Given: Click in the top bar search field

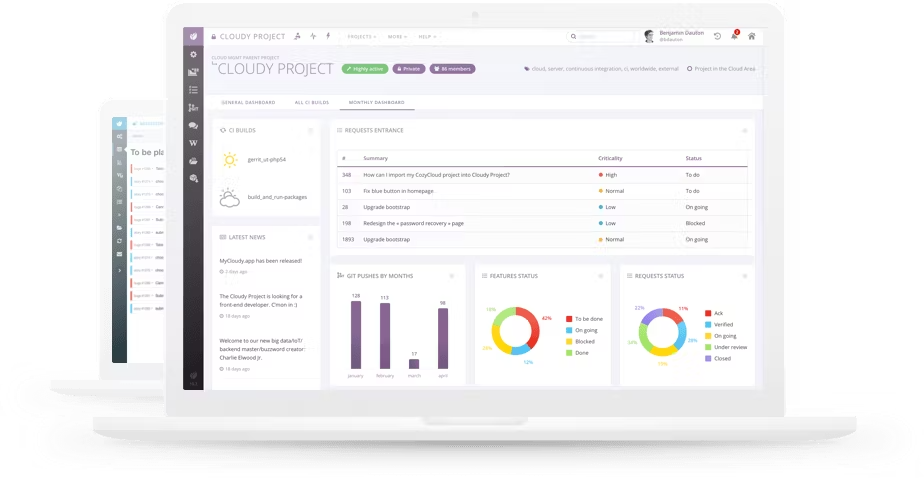Looking at the screenshot, I should pos(601,37).
